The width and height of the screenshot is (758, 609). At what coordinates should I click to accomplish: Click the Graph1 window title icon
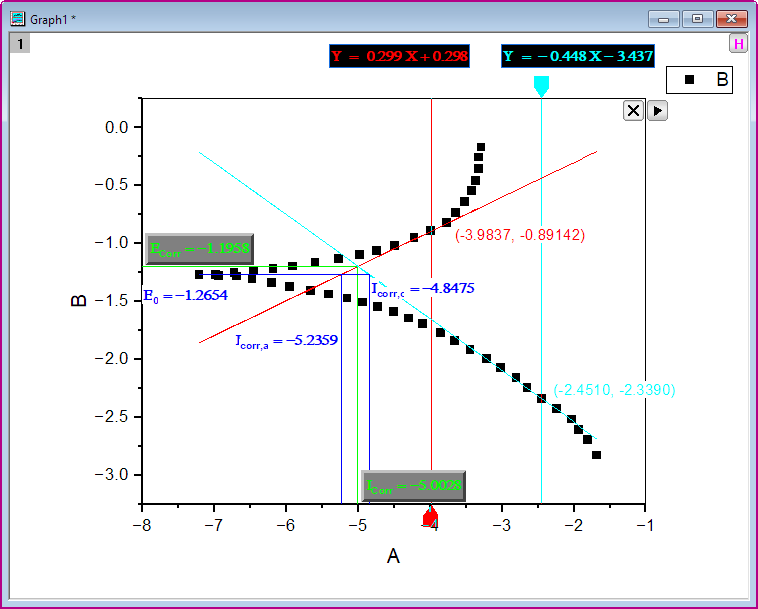click(x=18, y=18)
